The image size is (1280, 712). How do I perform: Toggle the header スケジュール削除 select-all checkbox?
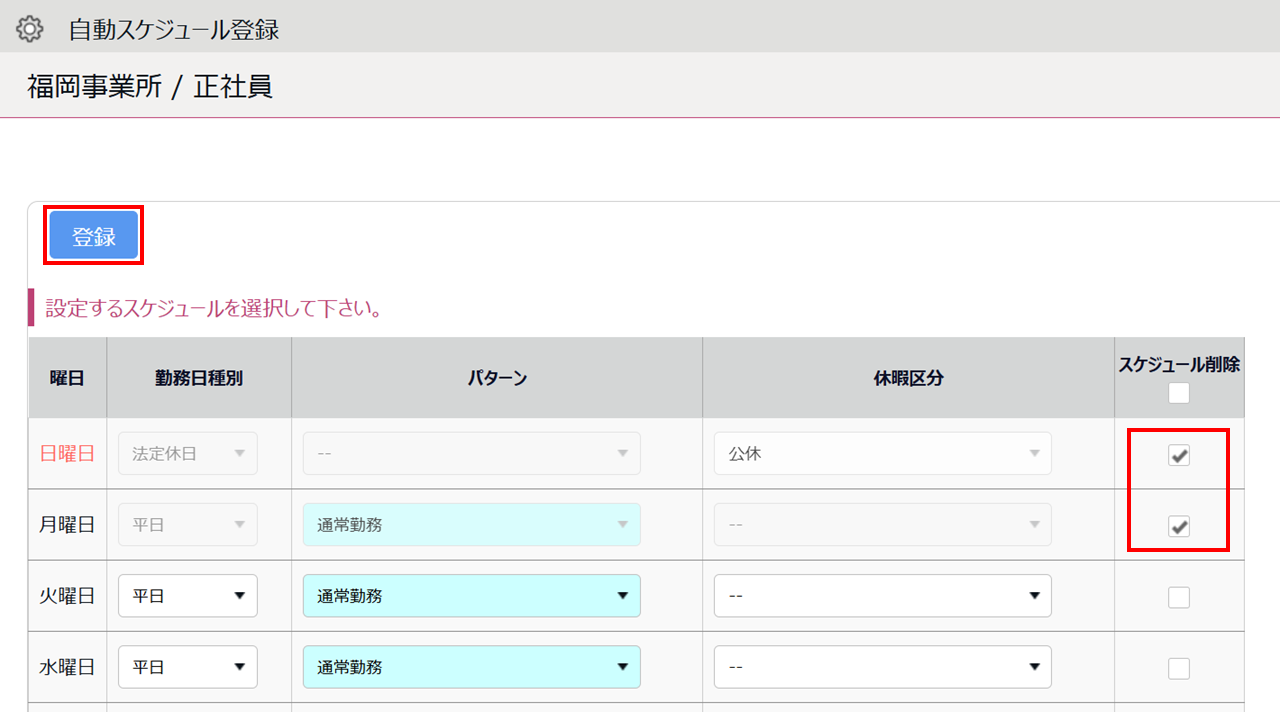click(x=1179, y=393)
